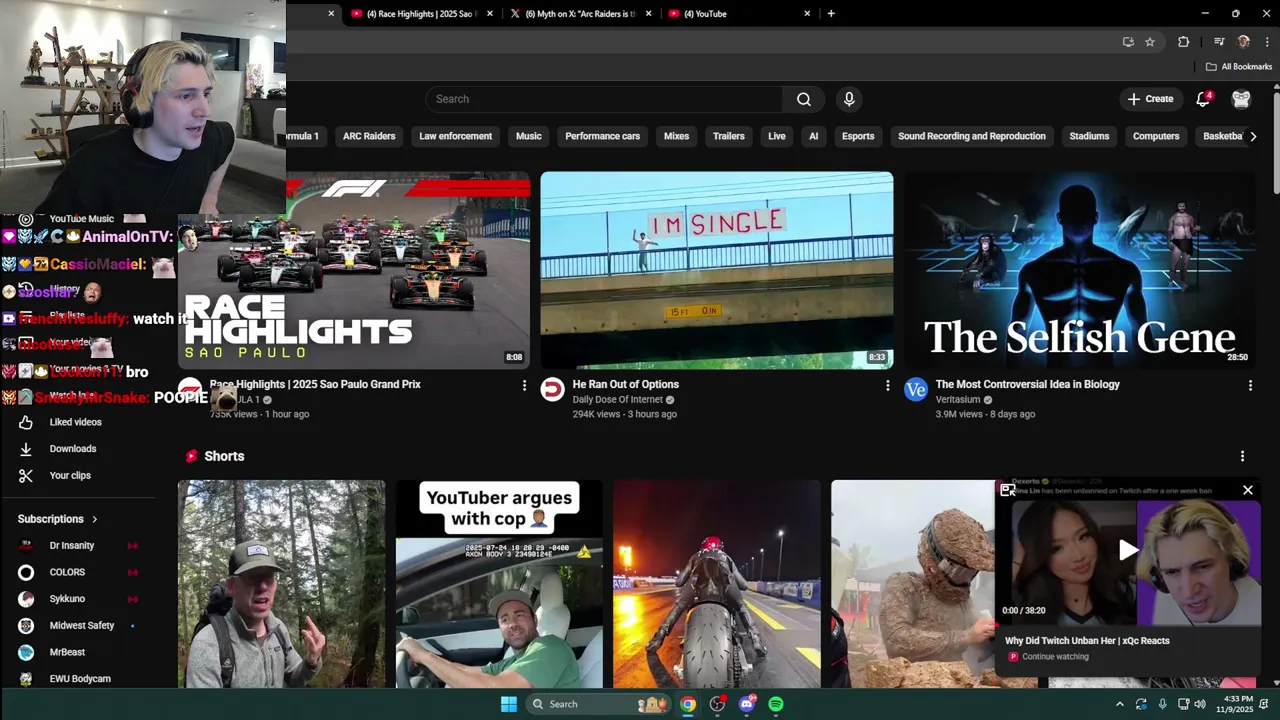Select the Law enforcement chip
This screenshot has width=1280, height=720.
coord(455,136)
